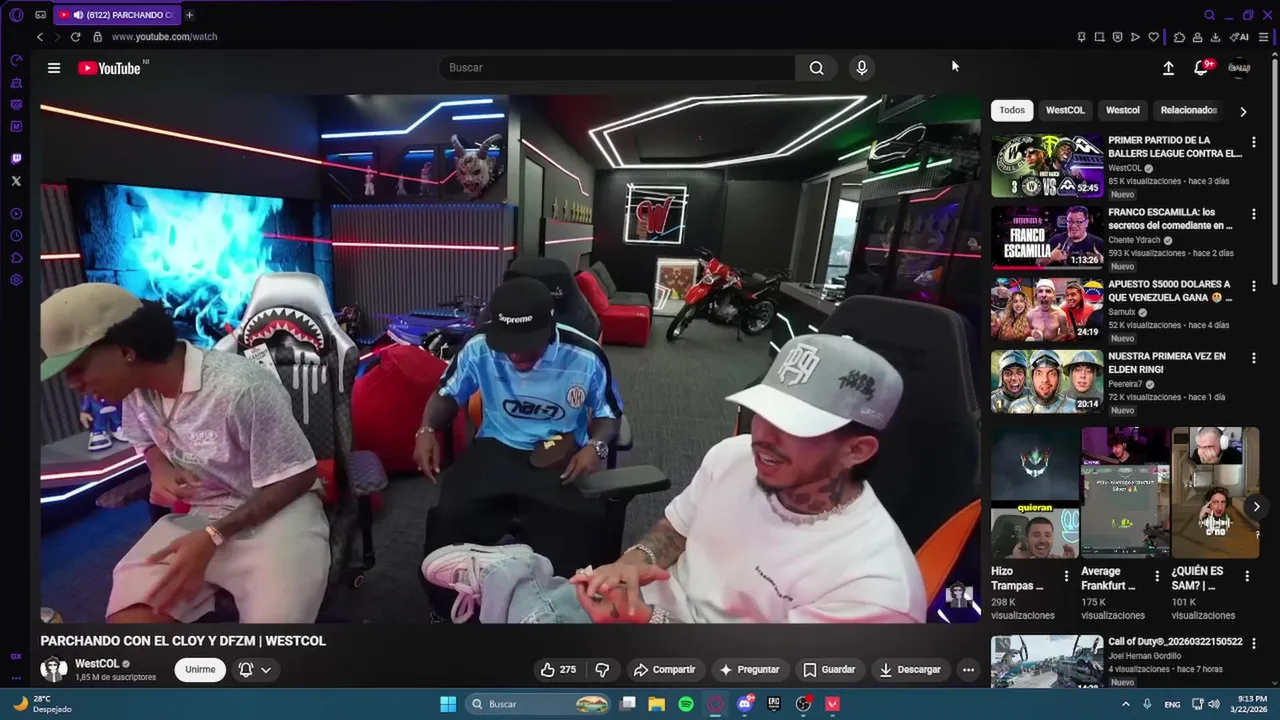Open browser downloads icon
1280x720 pixels.
(1215, 37)
